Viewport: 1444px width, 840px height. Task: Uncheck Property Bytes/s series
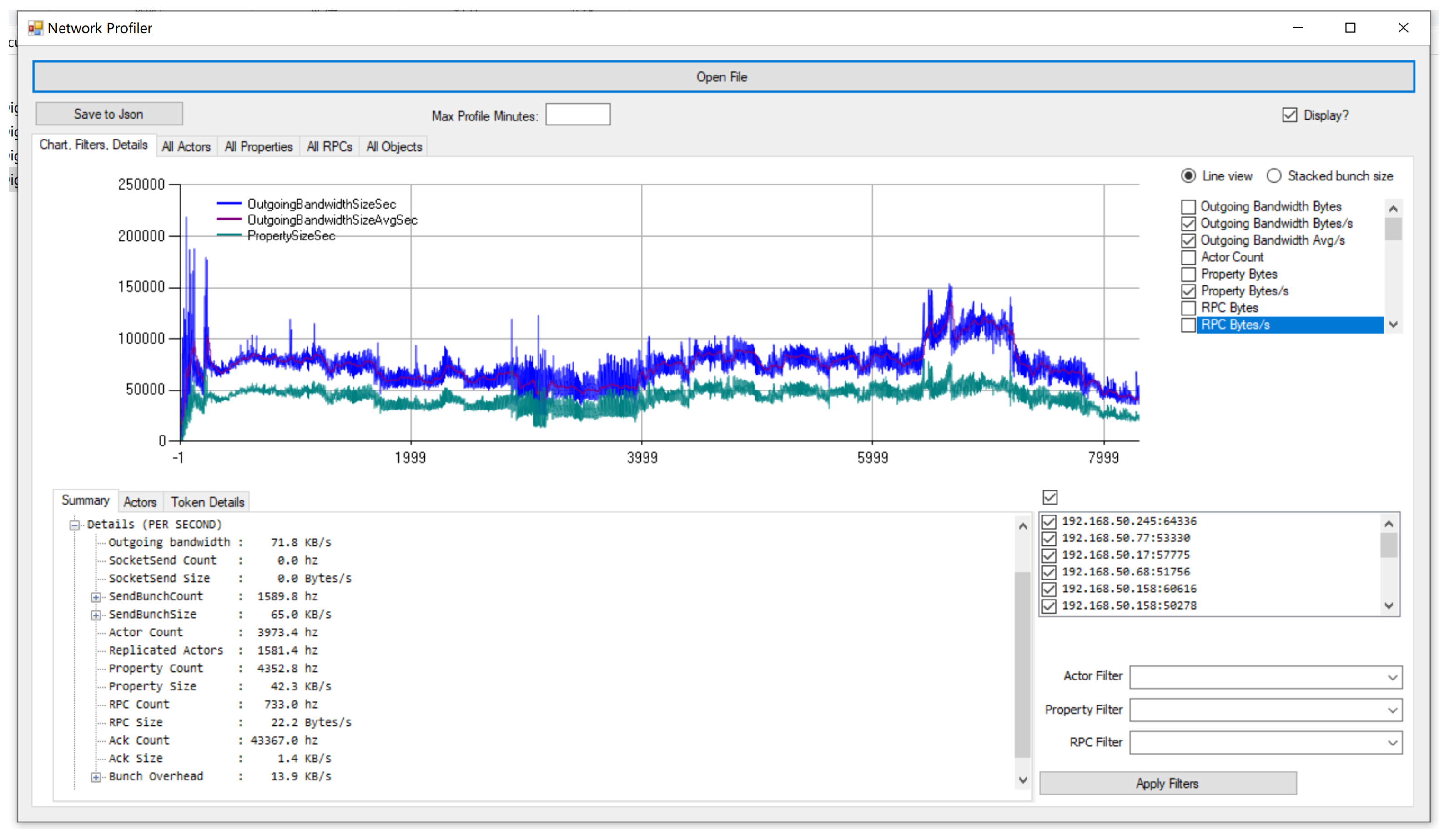pos(1188,291)
